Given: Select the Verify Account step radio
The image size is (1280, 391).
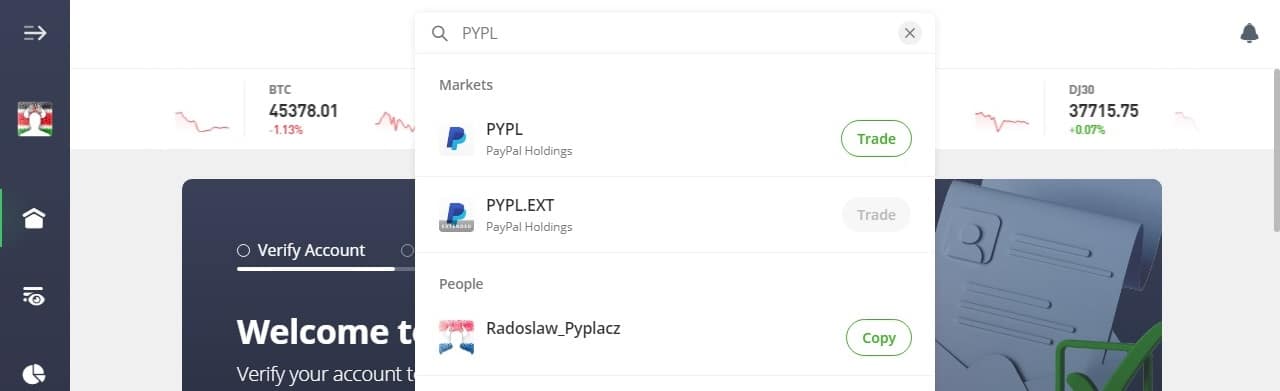Looking at the screenshot, I should coord(243,251).
